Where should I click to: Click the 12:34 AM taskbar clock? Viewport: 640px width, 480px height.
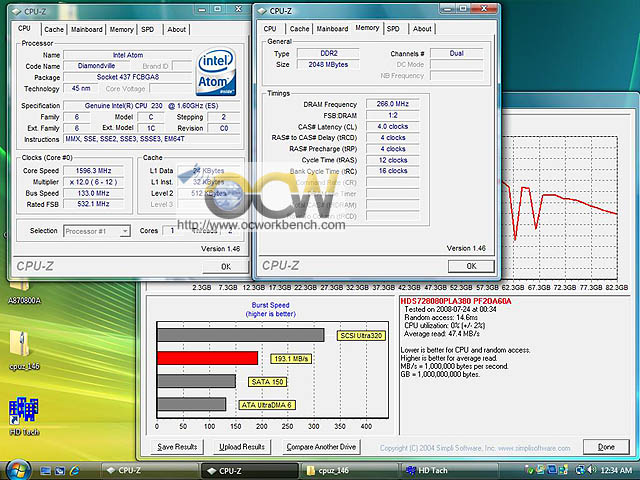click(616, 471)
